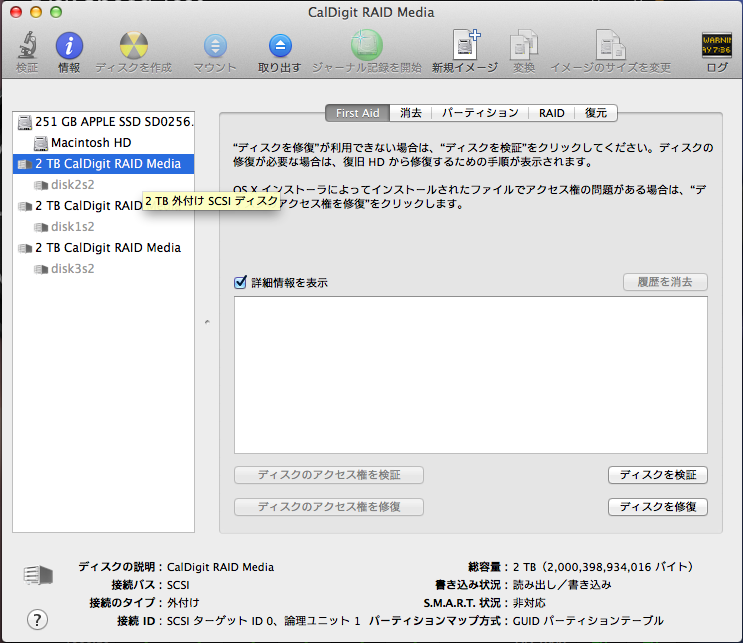This screenshot has width=743, height=643.
Task: Switch to the RAID tab
Action: [x=552, y=113]
